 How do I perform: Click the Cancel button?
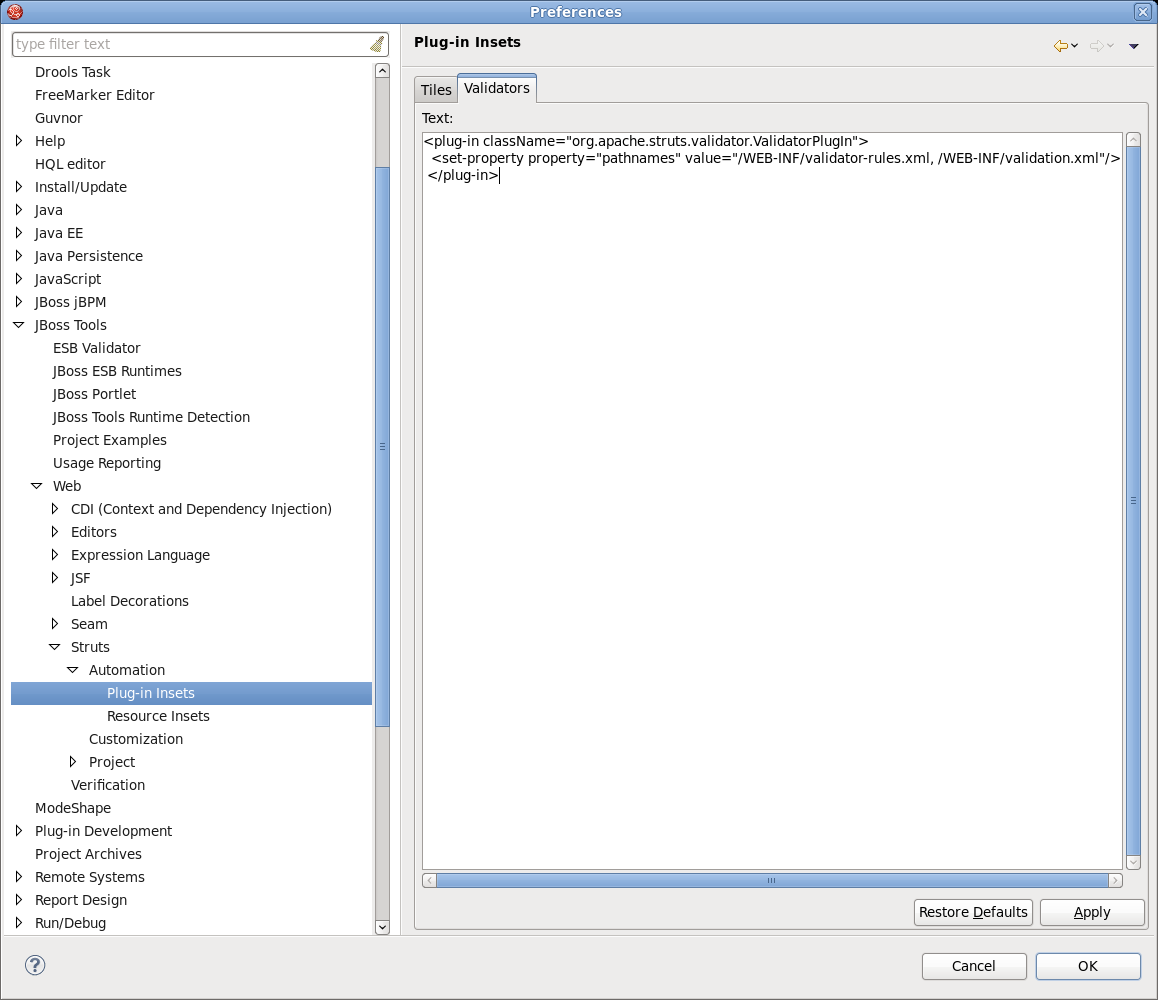973,966
